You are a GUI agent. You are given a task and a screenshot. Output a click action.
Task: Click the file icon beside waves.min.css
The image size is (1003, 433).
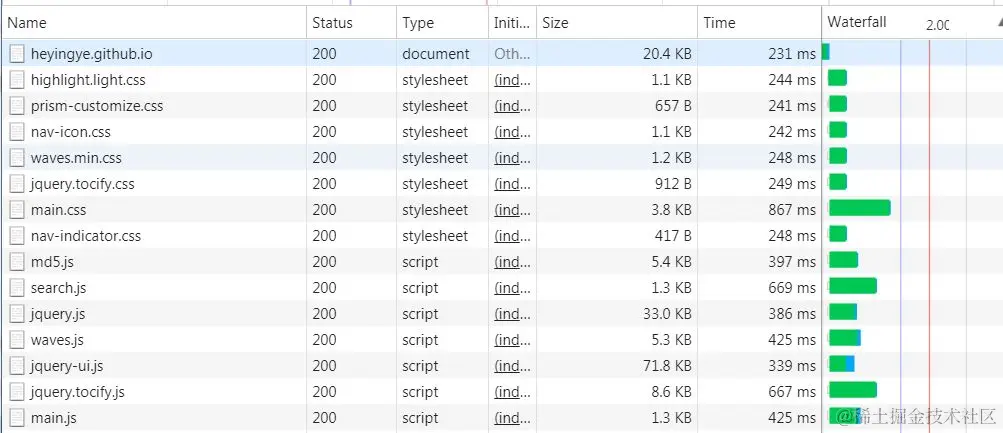(x=18, y=158)
